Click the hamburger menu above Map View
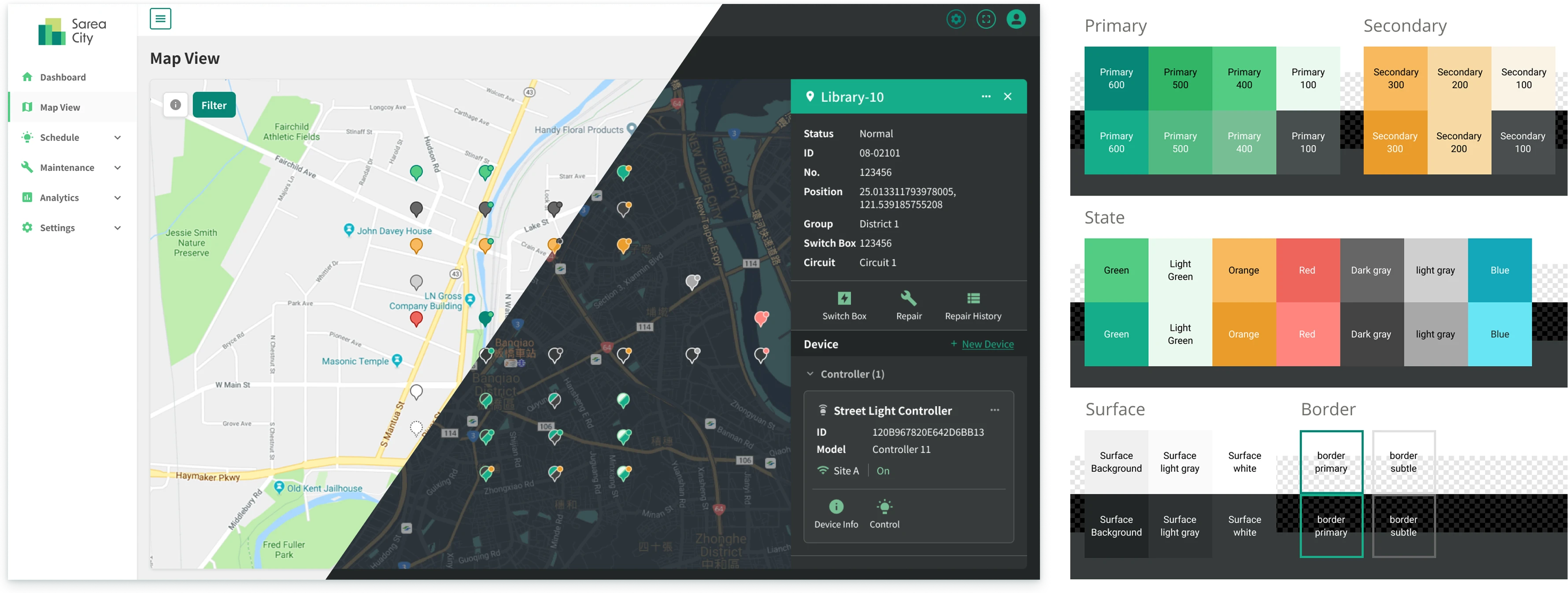1568x593 pixels. 160,18
